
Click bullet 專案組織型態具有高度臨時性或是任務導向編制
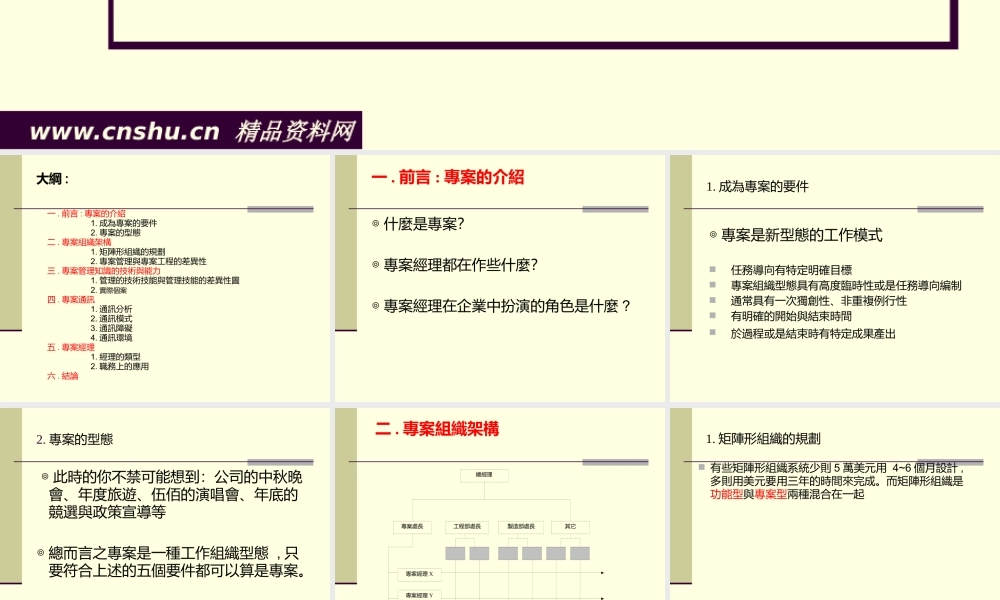tap(846, 286)
